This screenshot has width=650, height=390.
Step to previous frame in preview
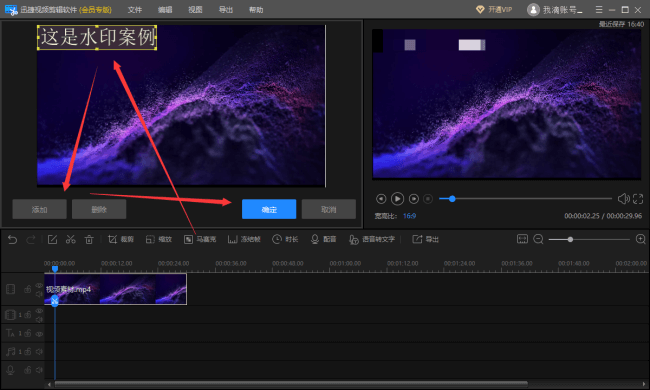(x=381, y=199)
